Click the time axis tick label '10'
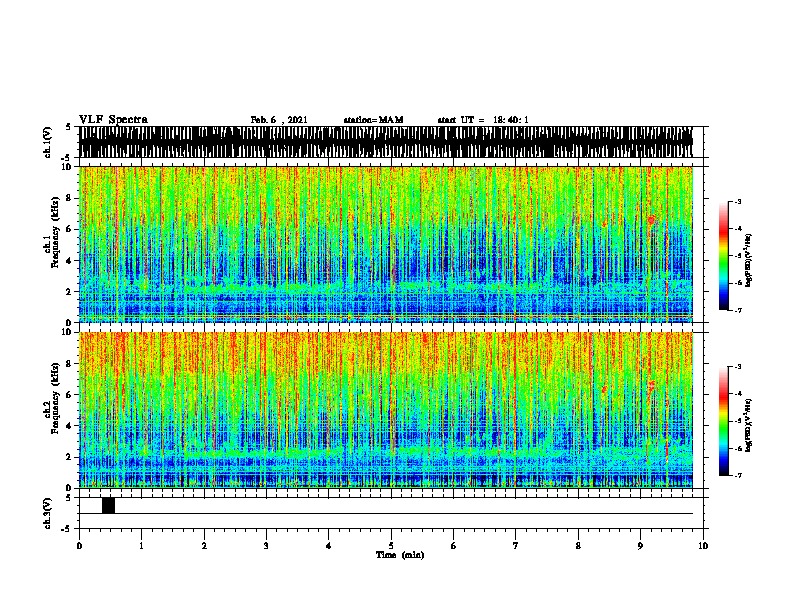The image size is (792, 612). [x=703, y=546]
